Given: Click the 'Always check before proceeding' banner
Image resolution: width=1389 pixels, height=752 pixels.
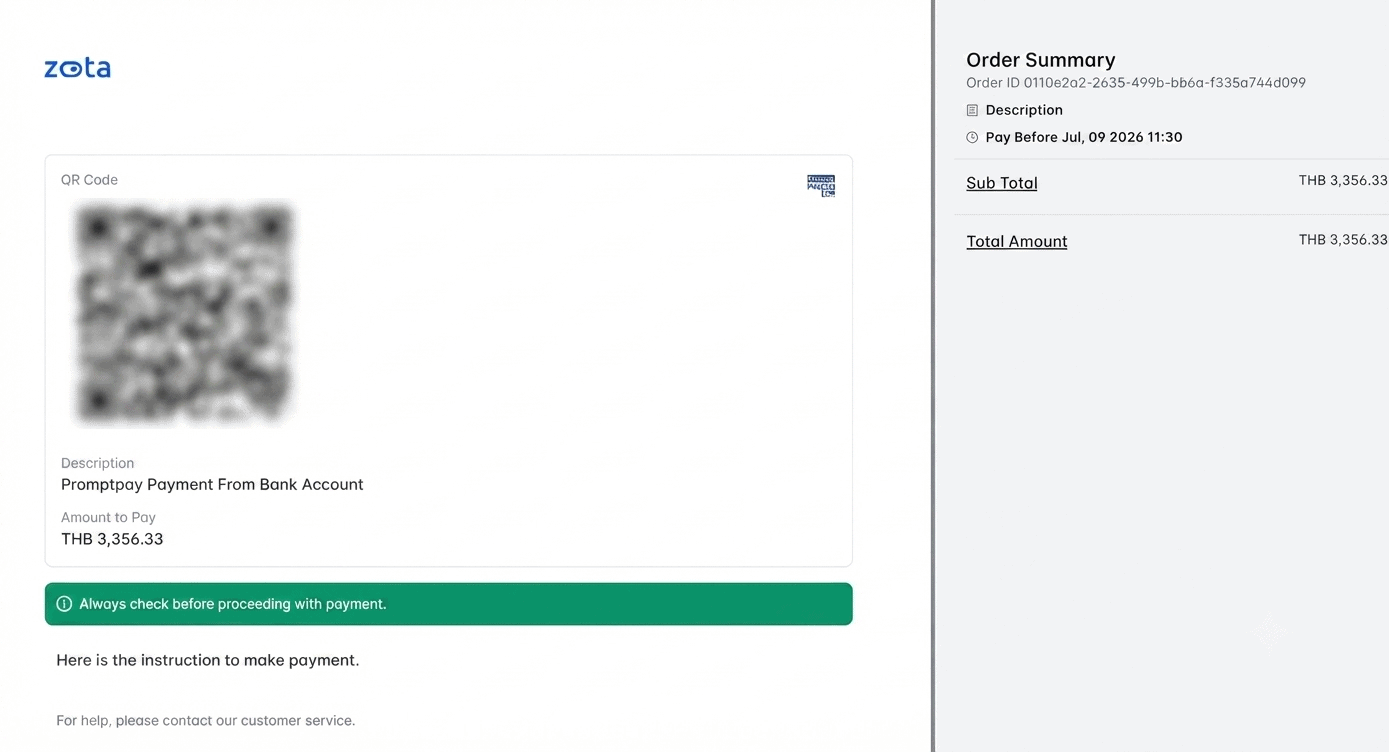Looking at the screenshot, I should (449, 604).
